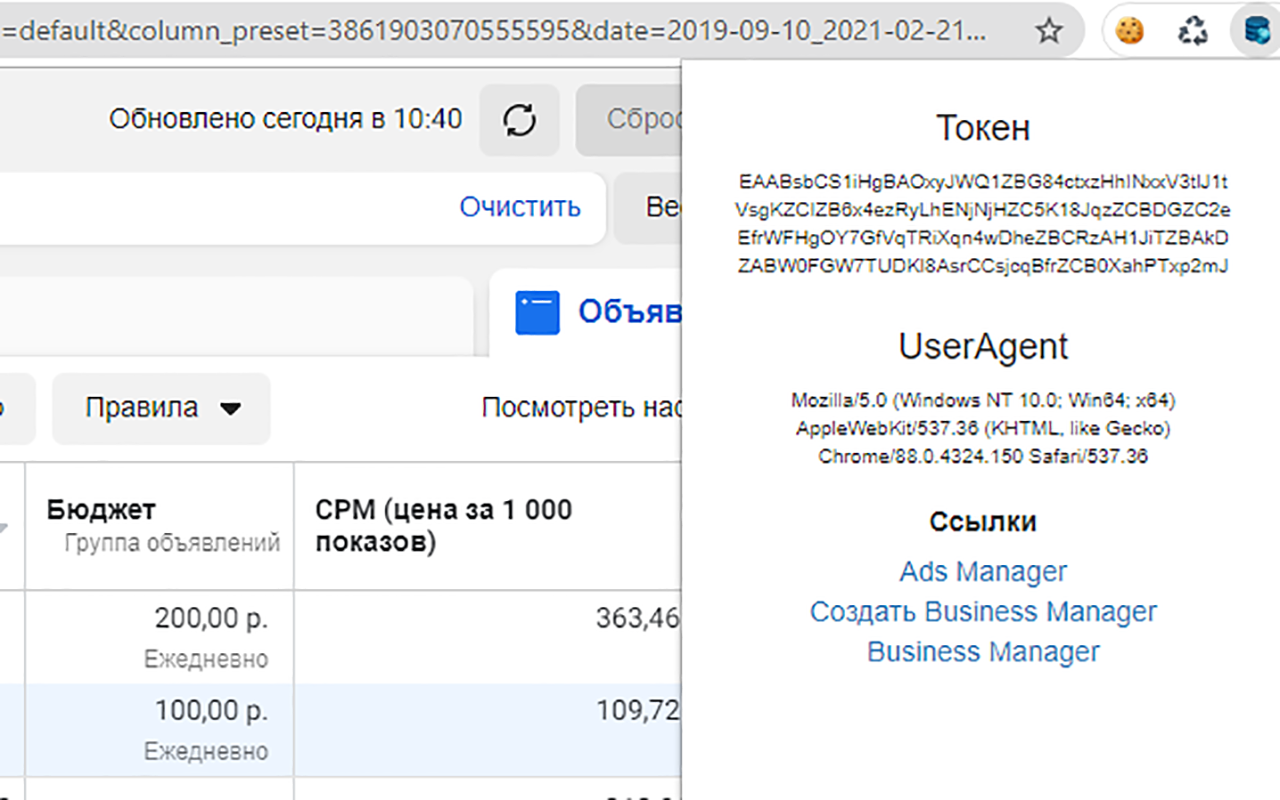Select the token string text

point(983,224)
